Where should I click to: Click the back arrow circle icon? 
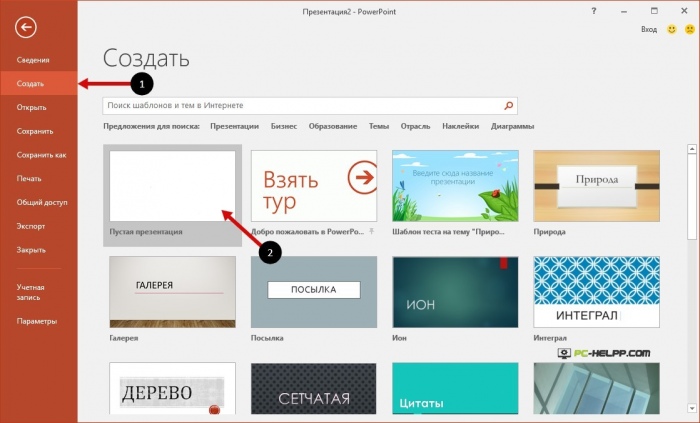(26, 27)
